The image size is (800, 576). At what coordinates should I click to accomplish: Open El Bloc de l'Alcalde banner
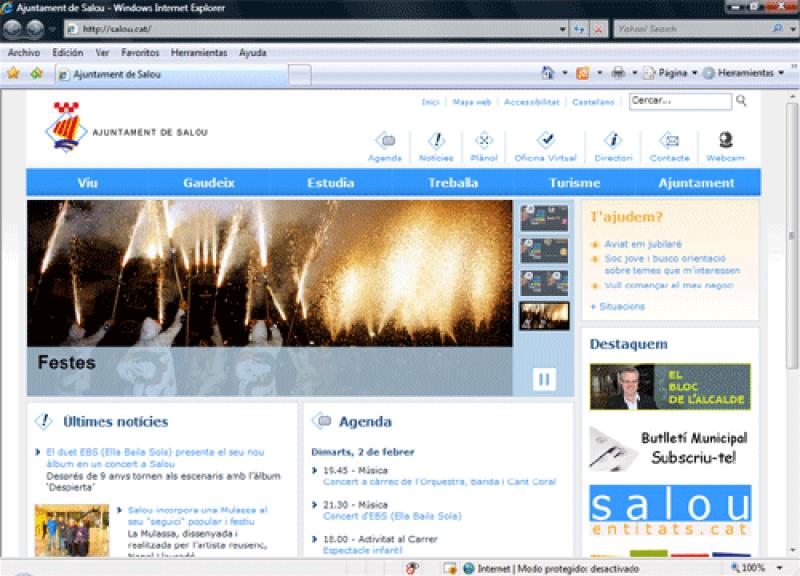click(x=669, y=387)
